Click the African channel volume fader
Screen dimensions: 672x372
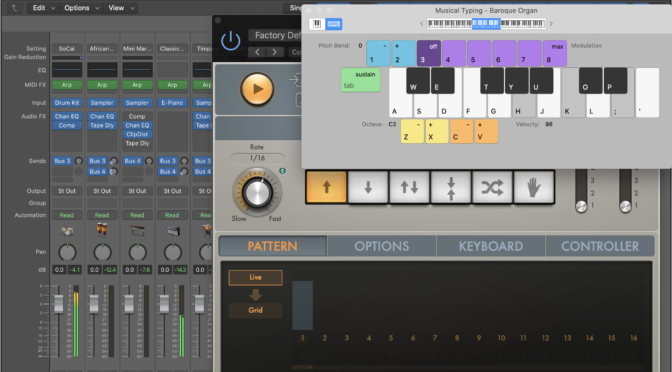click(94, 303)
